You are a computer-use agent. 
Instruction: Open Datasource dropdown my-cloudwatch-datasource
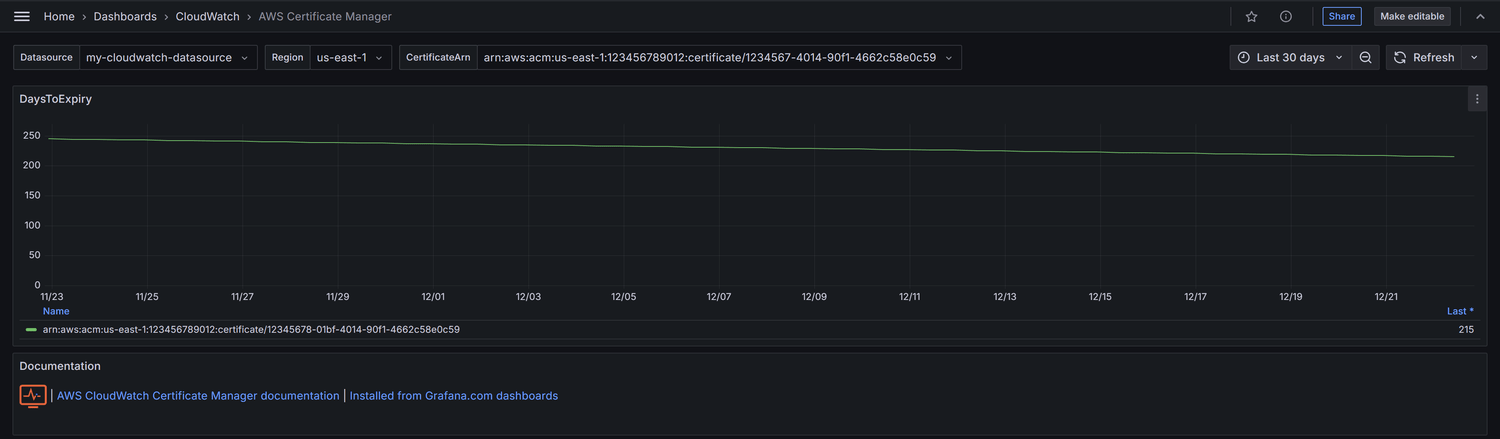click(x=167, y=58)
